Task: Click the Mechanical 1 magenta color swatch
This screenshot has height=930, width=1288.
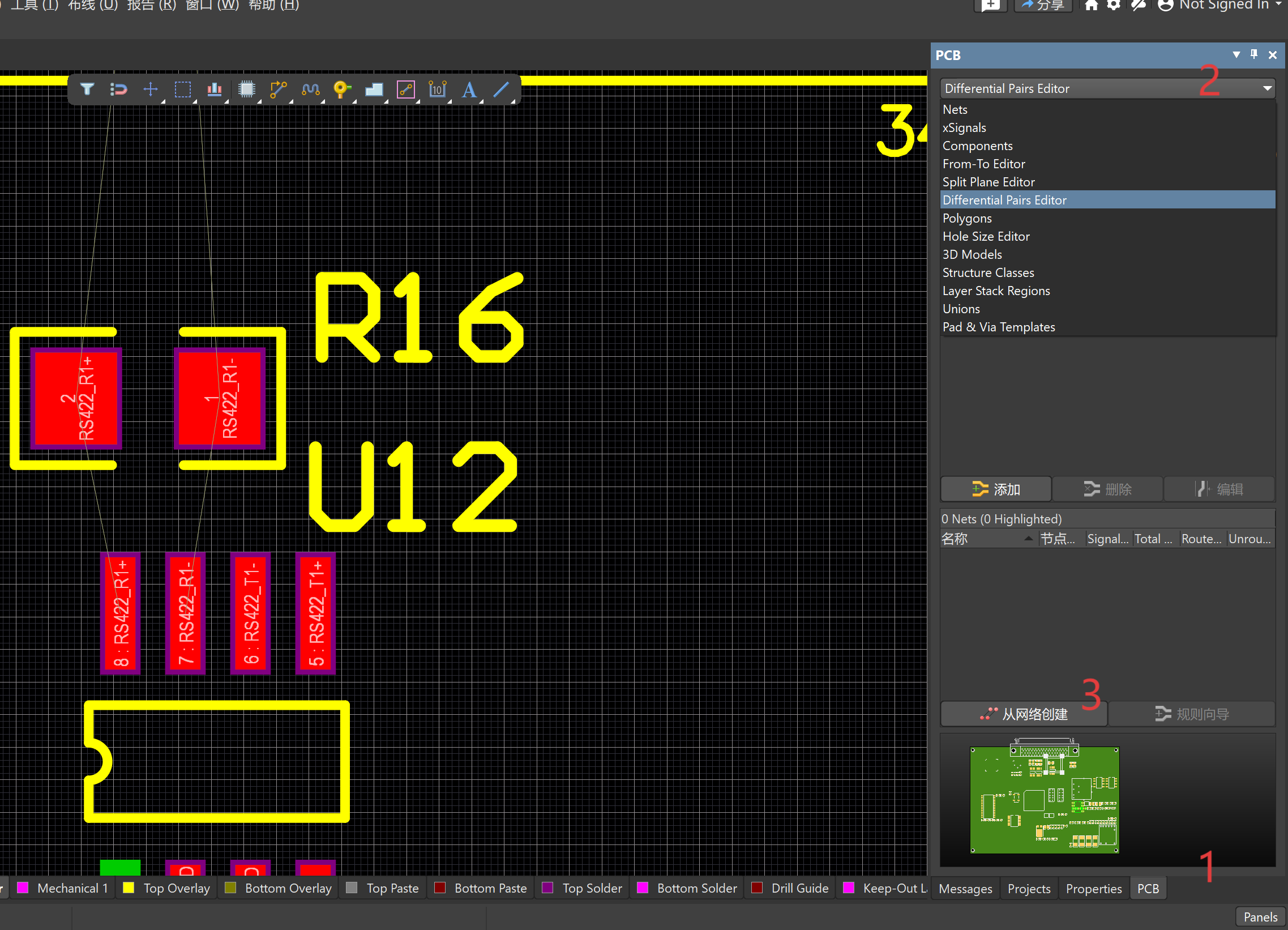Action: click(x=23, y=888)
